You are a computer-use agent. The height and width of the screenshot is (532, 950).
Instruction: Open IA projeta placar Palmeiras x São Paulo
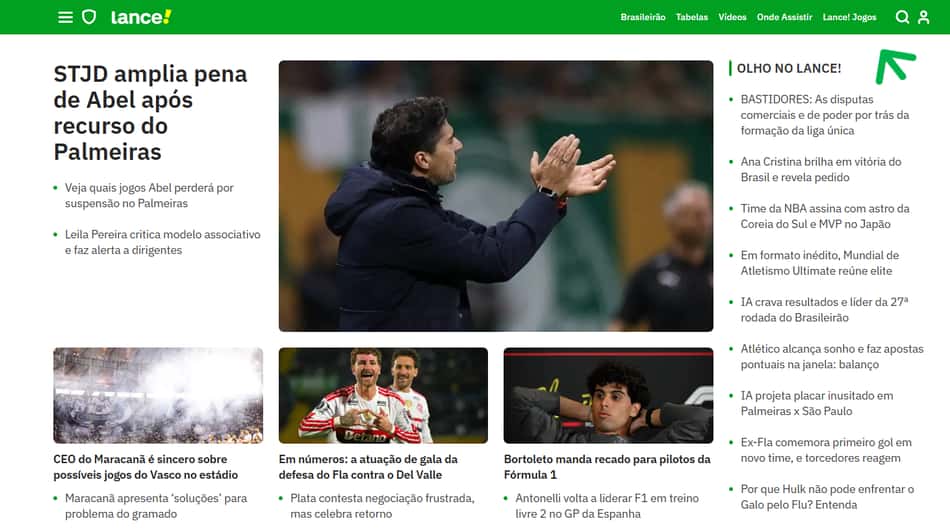tap(817, 403)
